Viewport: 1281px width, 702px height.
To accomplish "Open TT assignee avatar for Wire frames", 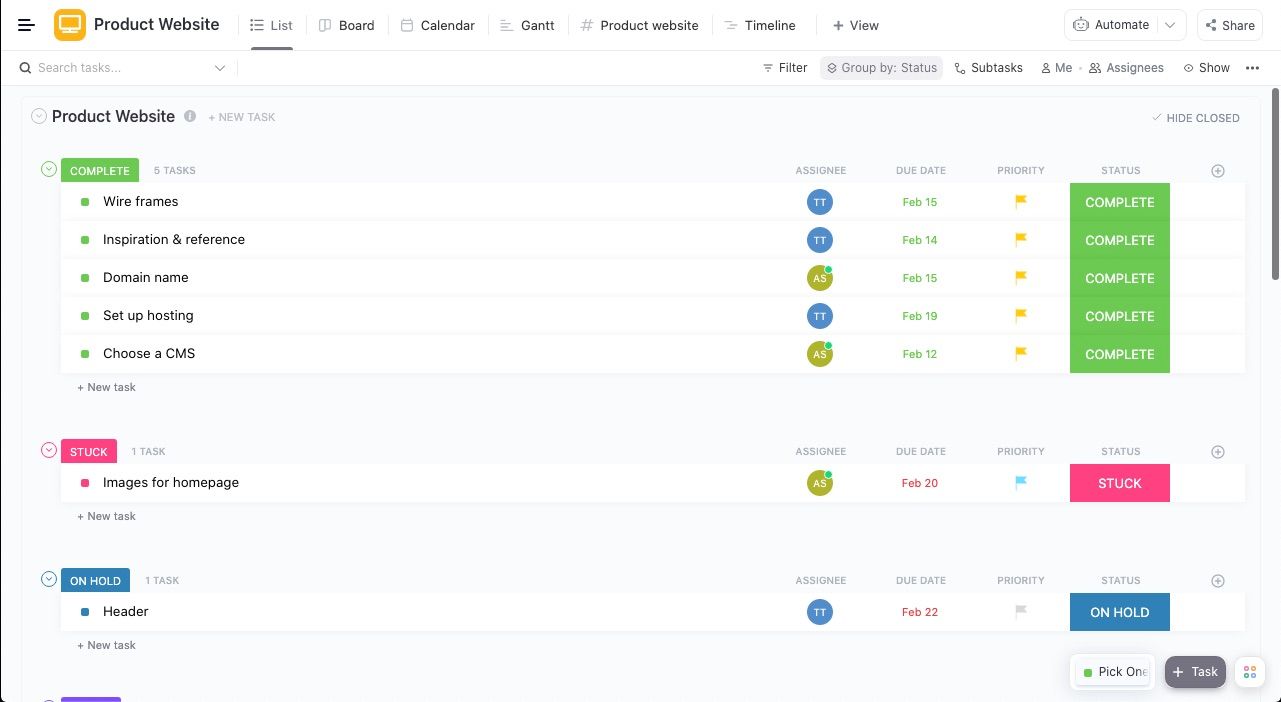I will coord(820,202).
